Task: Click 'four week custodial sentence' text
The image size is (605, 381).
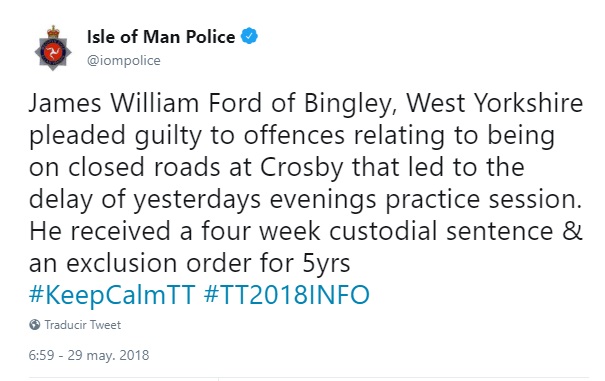Action: [x=377, y=231]
